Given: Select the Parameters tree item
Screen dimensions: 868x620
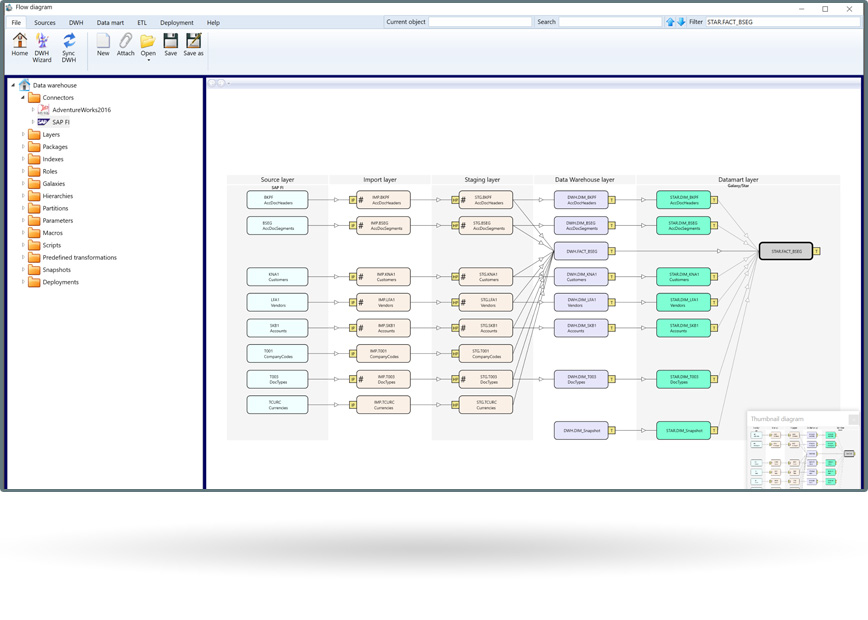Looking at the screenshot, I should (x=58, y=220).
